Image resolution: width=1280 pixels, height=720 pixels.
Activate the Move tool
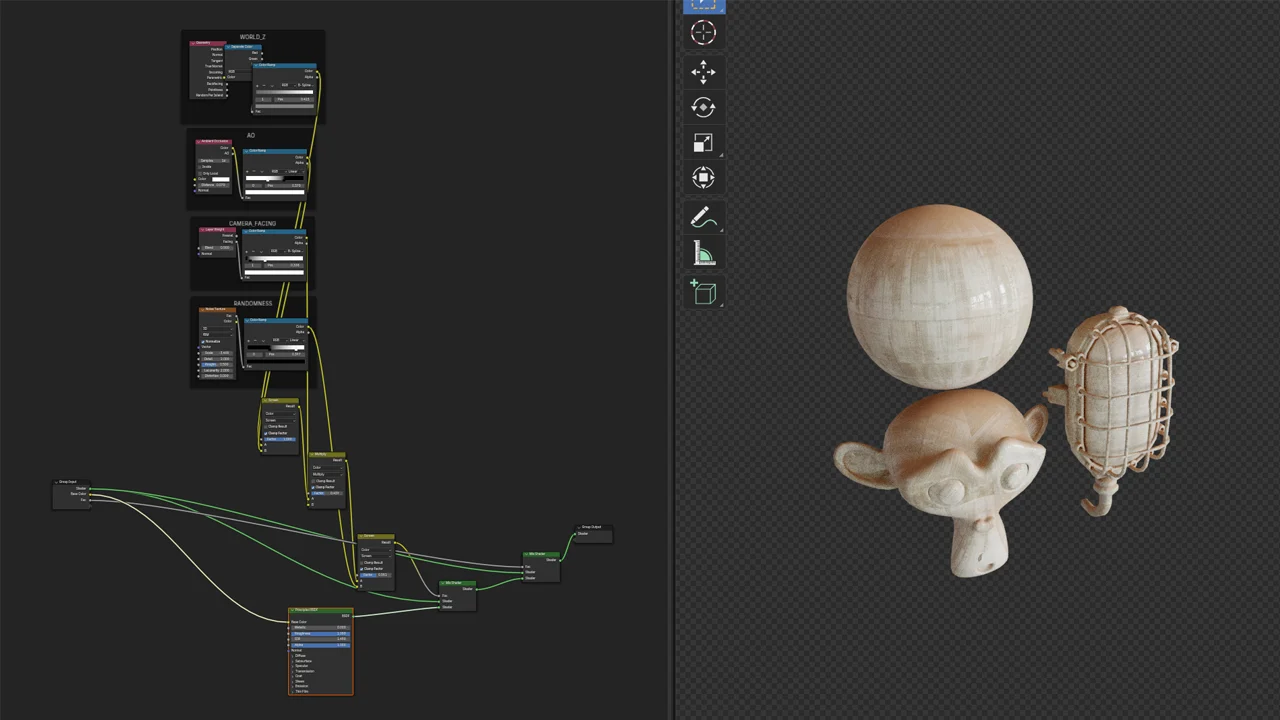tap(703, 71)
